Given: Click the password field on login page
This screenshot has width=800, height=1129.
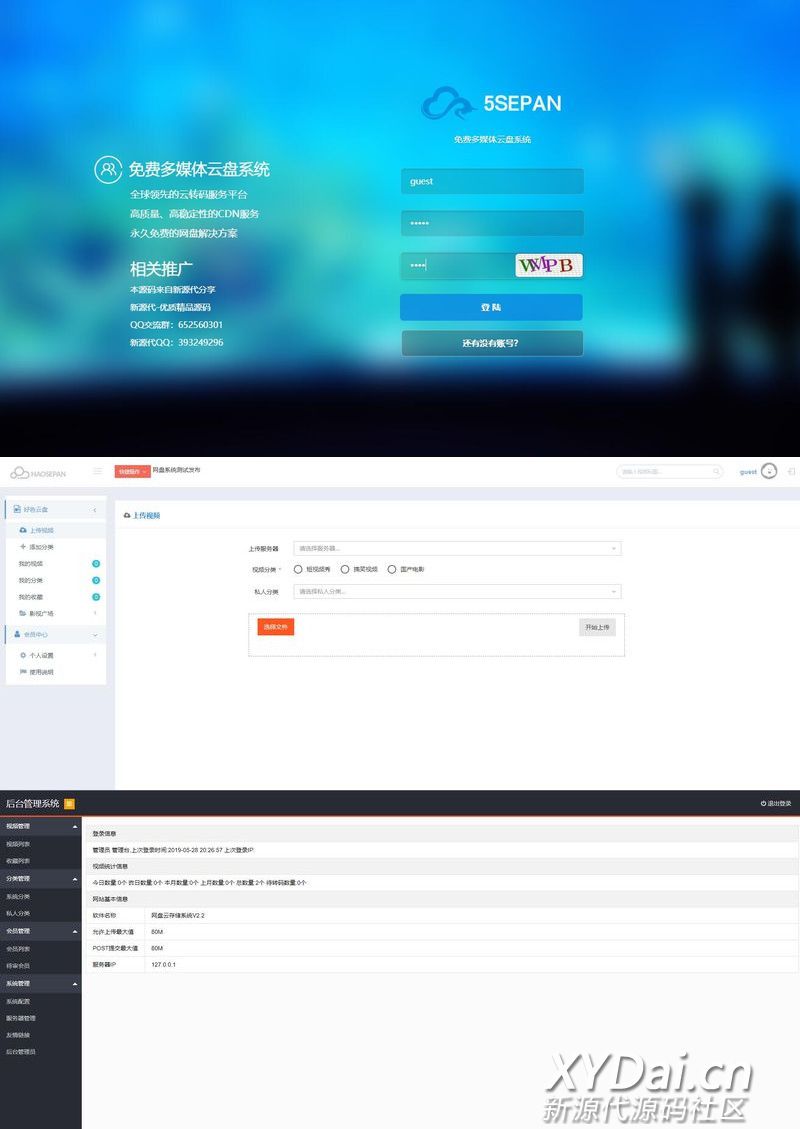Looking at the screenshot, I should tap(492, 223).
